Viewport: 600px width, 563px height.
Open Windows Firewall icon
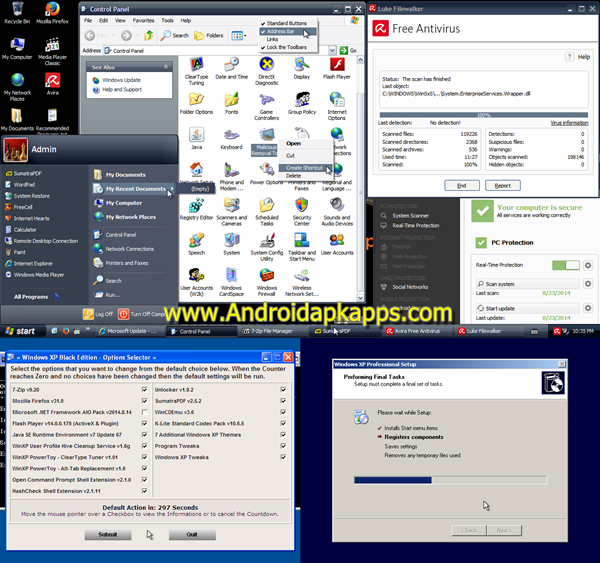pos(267,282)
